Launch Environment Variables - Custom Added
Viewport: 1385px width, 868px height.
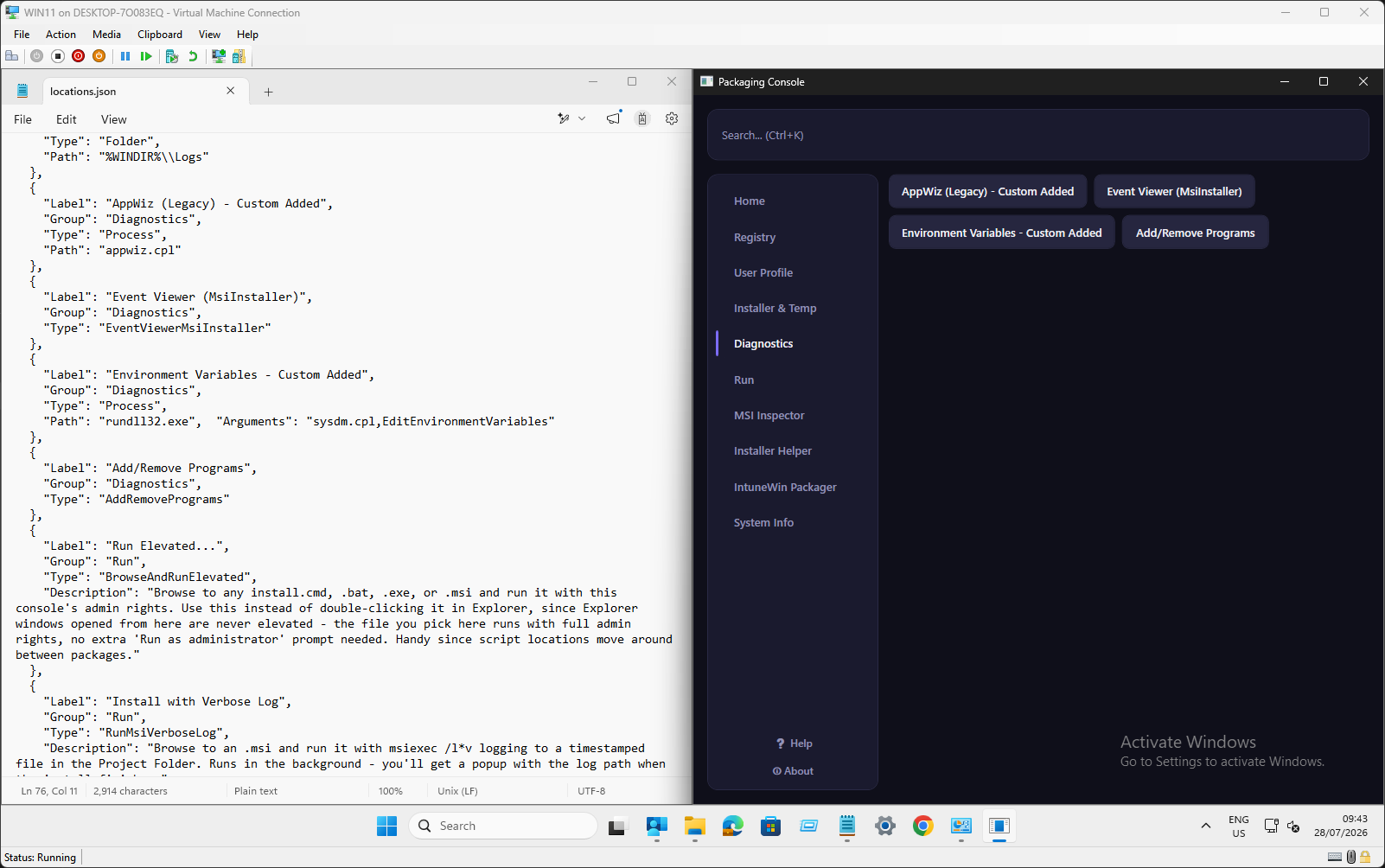click(1001, 233)
